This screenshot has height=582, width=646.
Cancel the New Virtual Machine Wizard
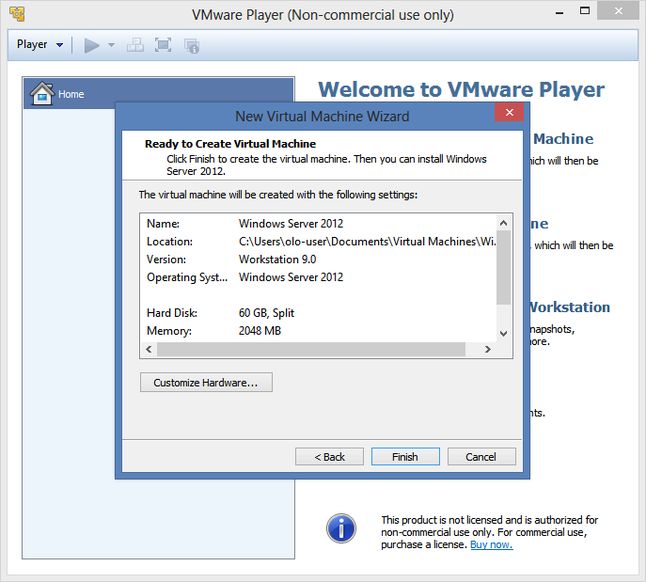[x=481, y=457]
